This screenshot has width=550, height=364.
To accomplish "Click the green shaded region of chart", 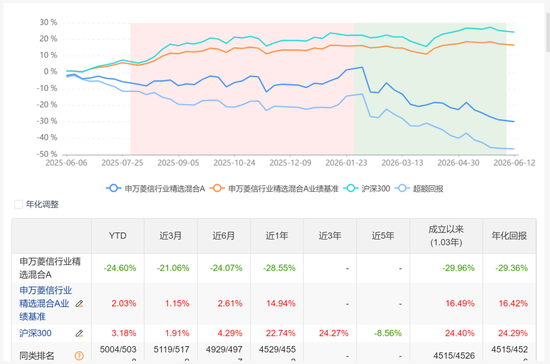I will [430, 88].
